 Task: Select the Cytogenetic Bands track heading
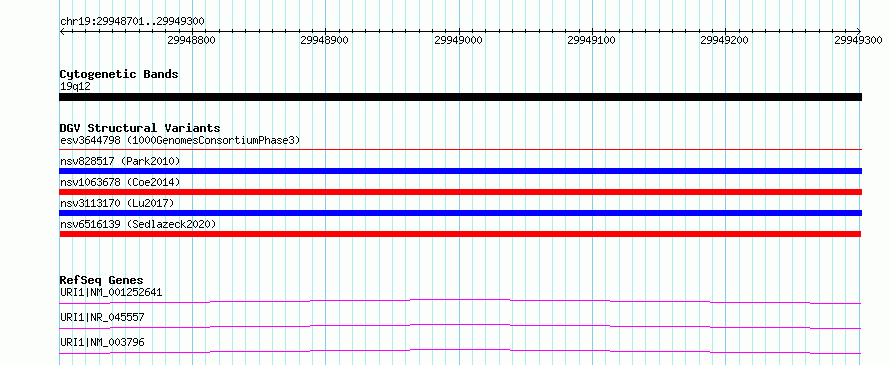(119, 74)
